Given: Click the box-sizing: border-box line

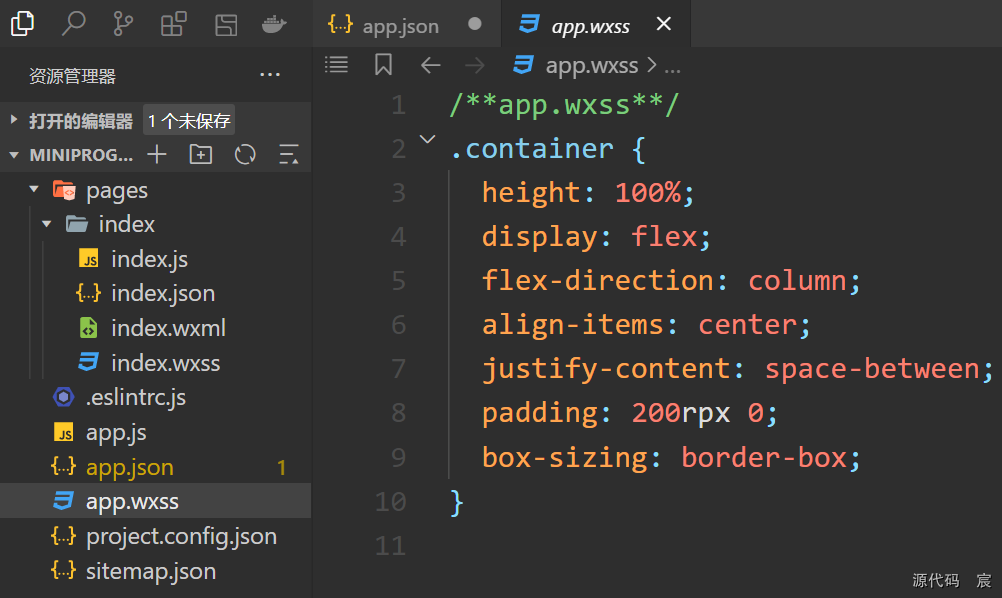Looking at the screenshot, I should pos(671,457).
